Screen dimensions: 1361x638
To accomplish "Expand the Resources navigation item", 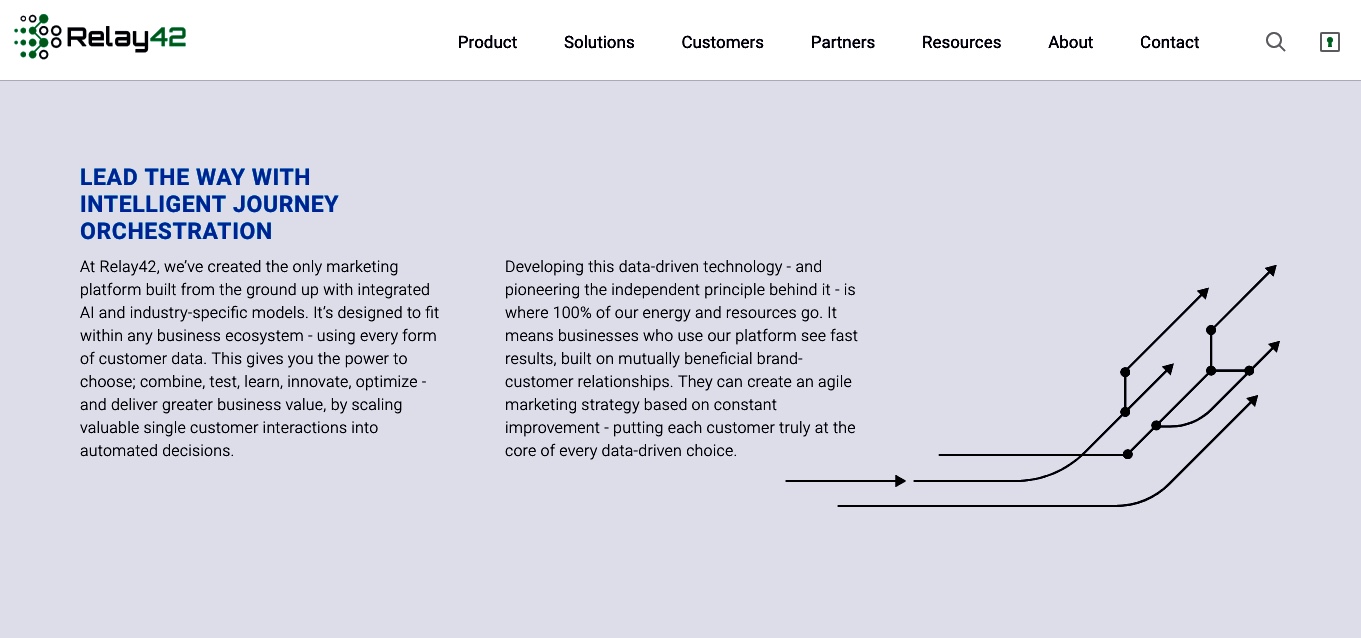I will (961, 42).
